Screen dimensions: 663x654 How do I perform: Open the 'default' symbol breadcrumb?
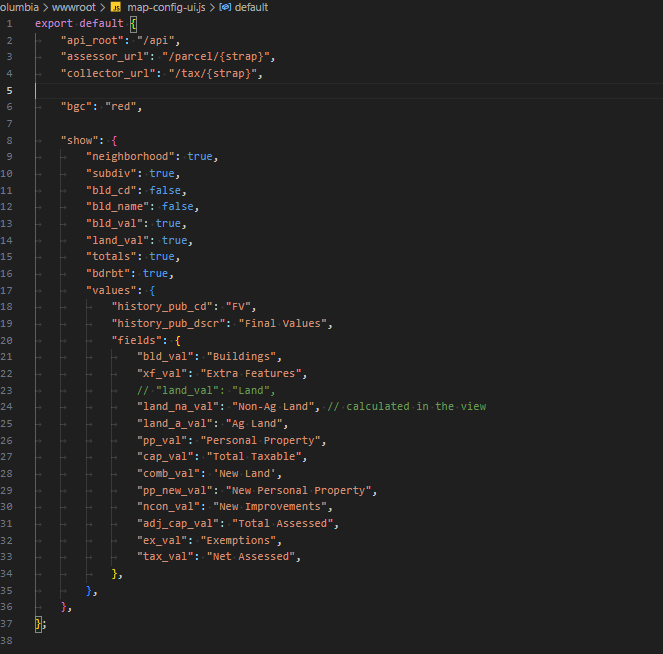(251, 7)
